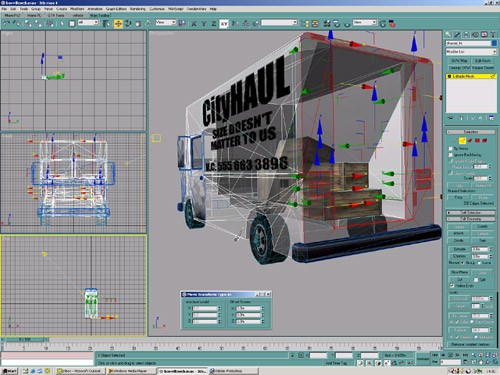Open the Rendering menu
The width and height of the screenshot is (500, 375).
point(137,9)
